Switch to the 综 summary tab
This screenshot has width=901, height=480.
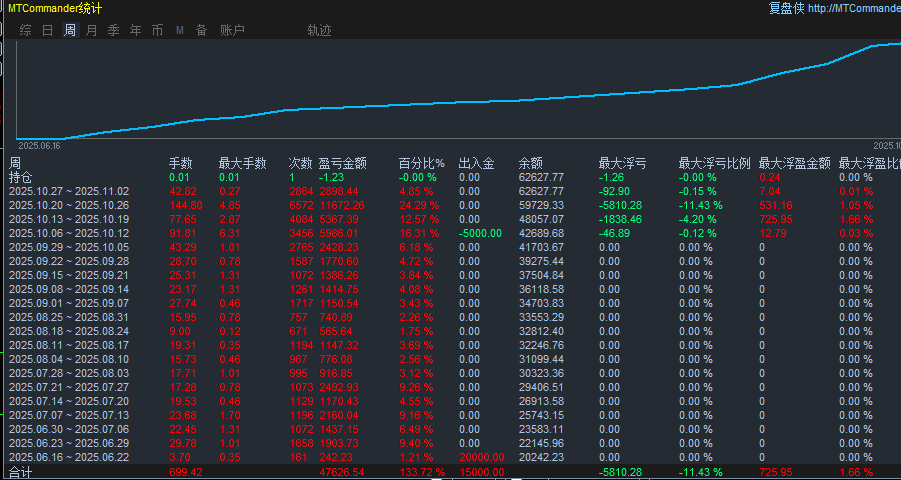coord(25,30)
